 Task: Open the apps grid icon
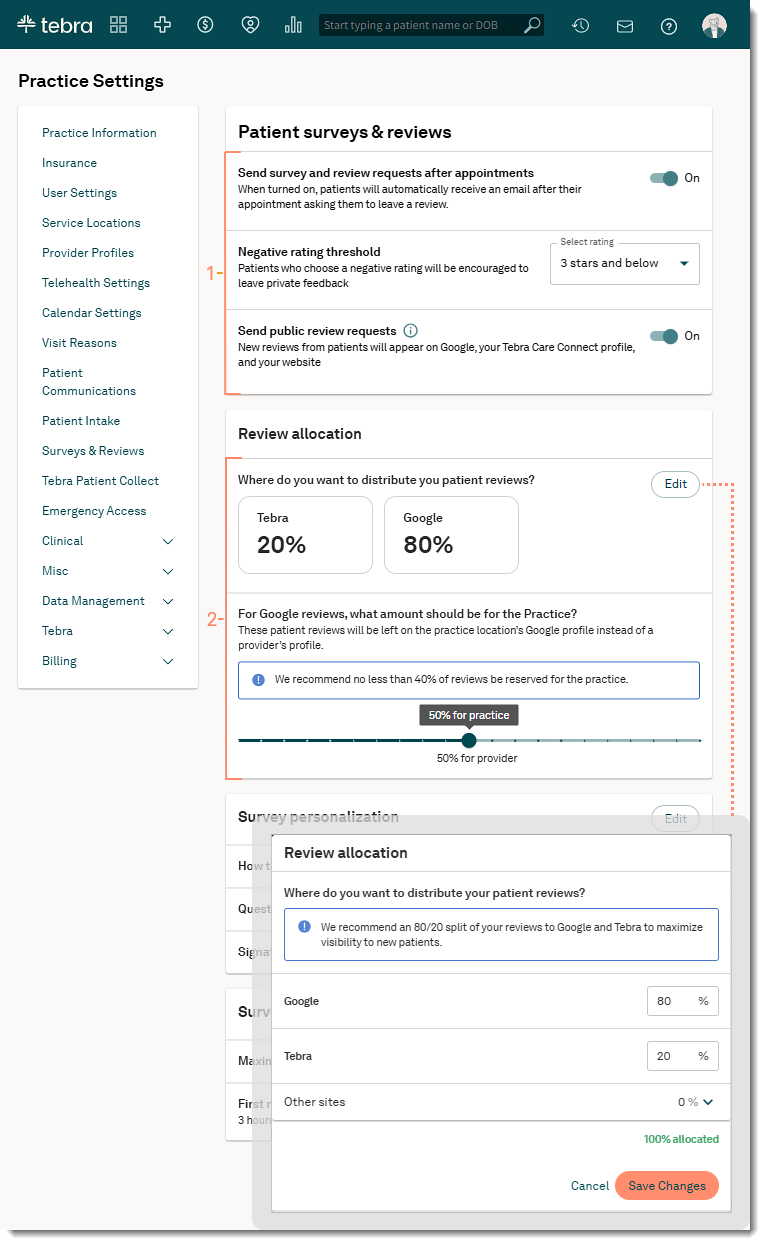click(119, 25)
